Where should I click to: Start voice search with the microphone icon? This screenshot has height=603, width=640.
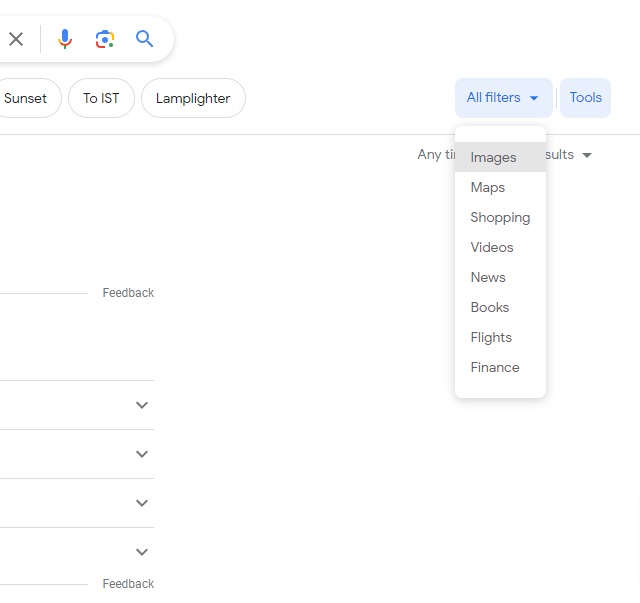click(65, 39)
